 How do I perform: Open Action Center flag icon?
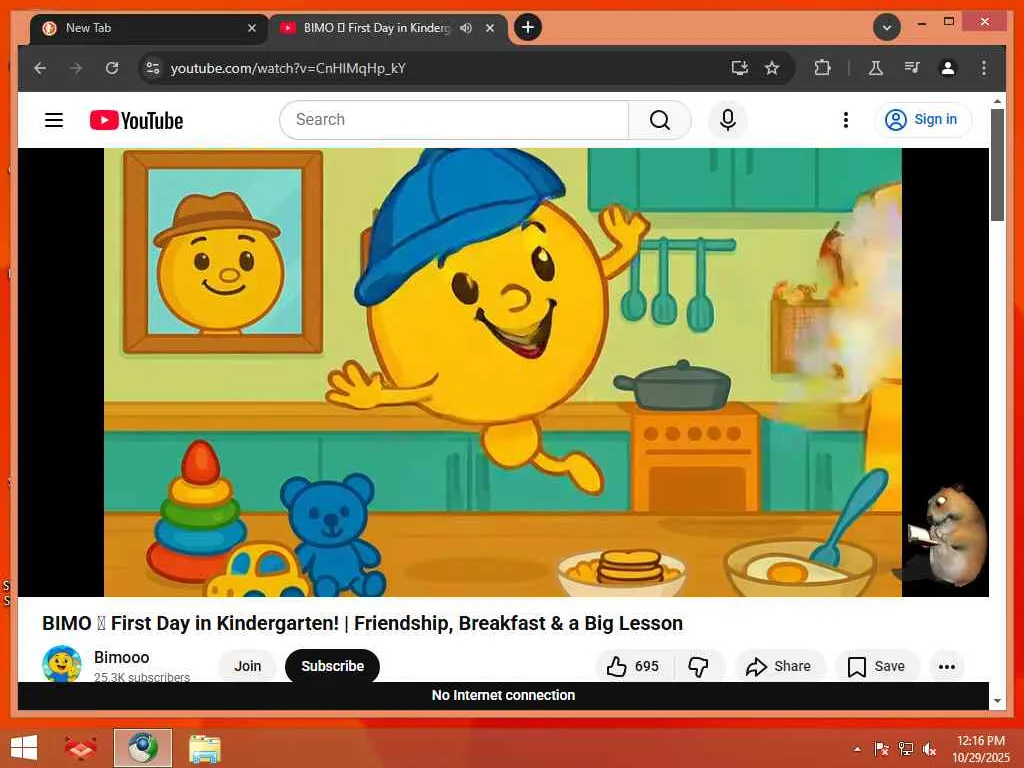(x=881, y=749)
